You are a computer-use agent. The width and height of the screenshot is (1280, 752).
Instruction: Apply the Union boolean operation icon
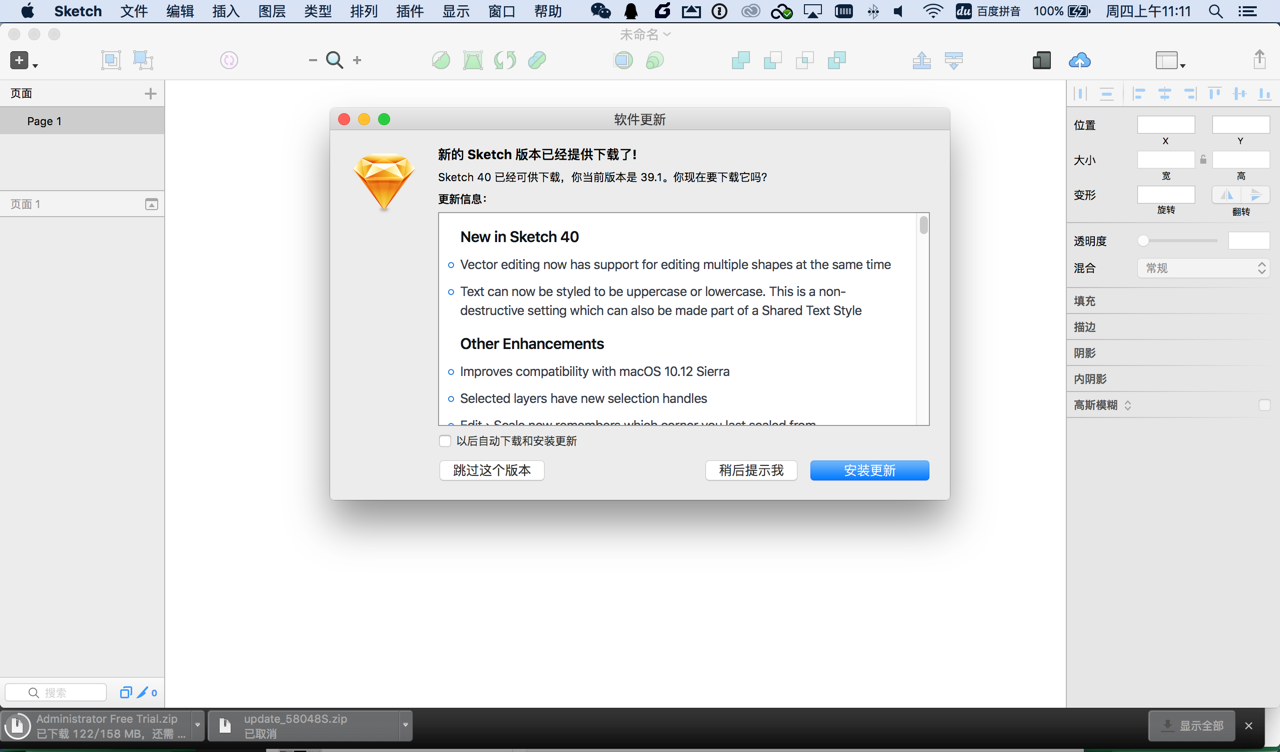tap(741, 61)
